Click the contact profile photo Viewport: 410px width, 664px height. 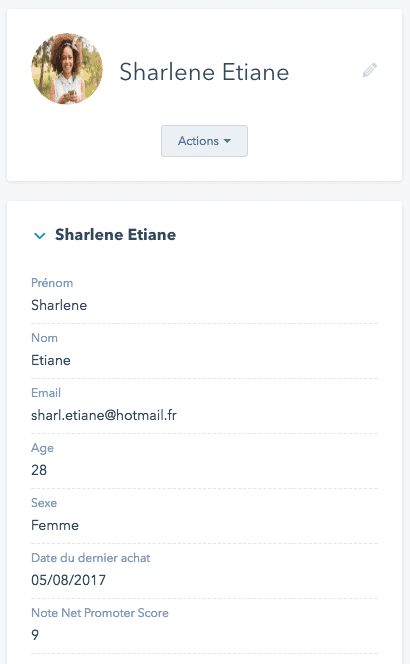[x=67, y=69]
